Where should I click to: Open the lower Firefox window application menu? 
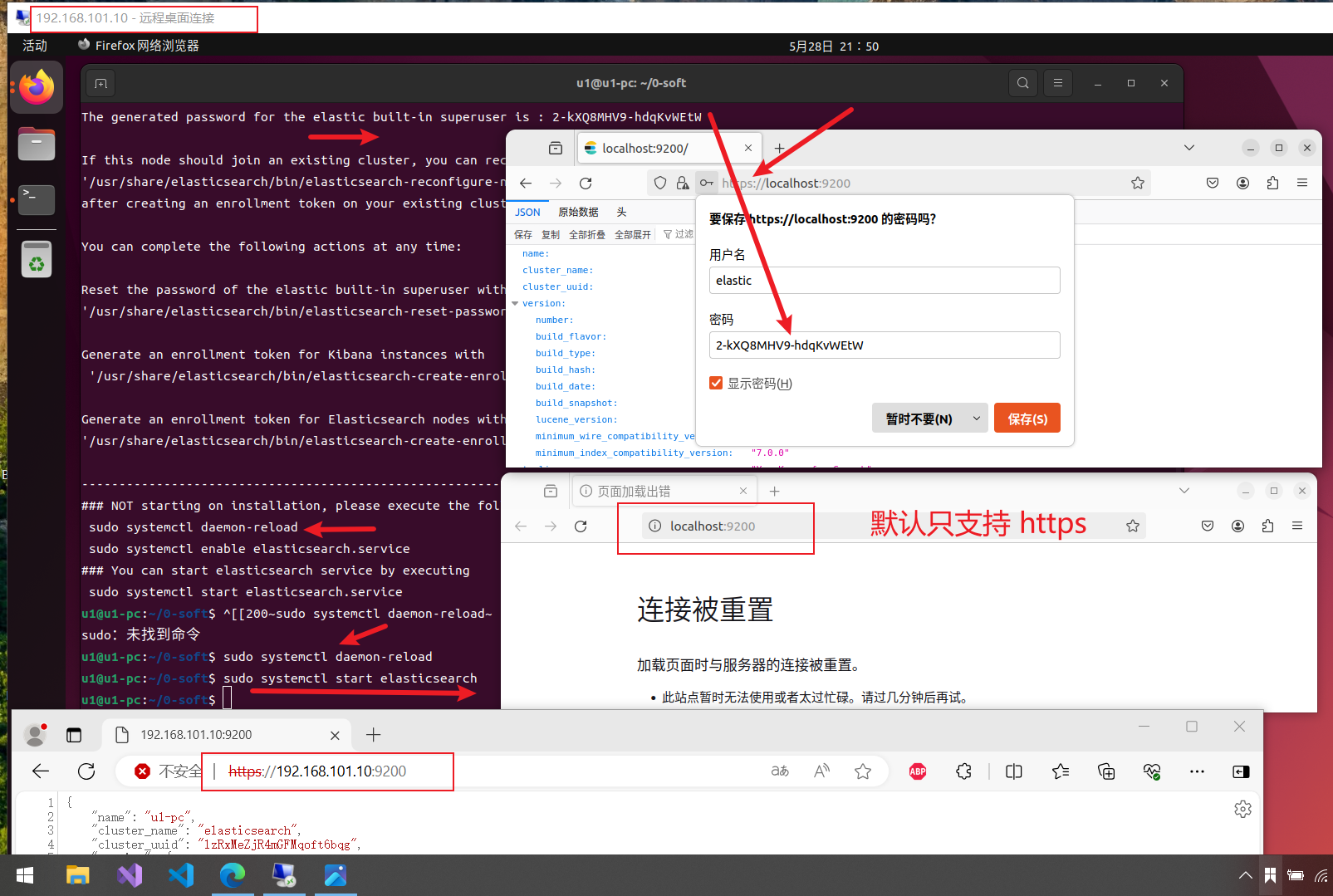coord(1297,526)
